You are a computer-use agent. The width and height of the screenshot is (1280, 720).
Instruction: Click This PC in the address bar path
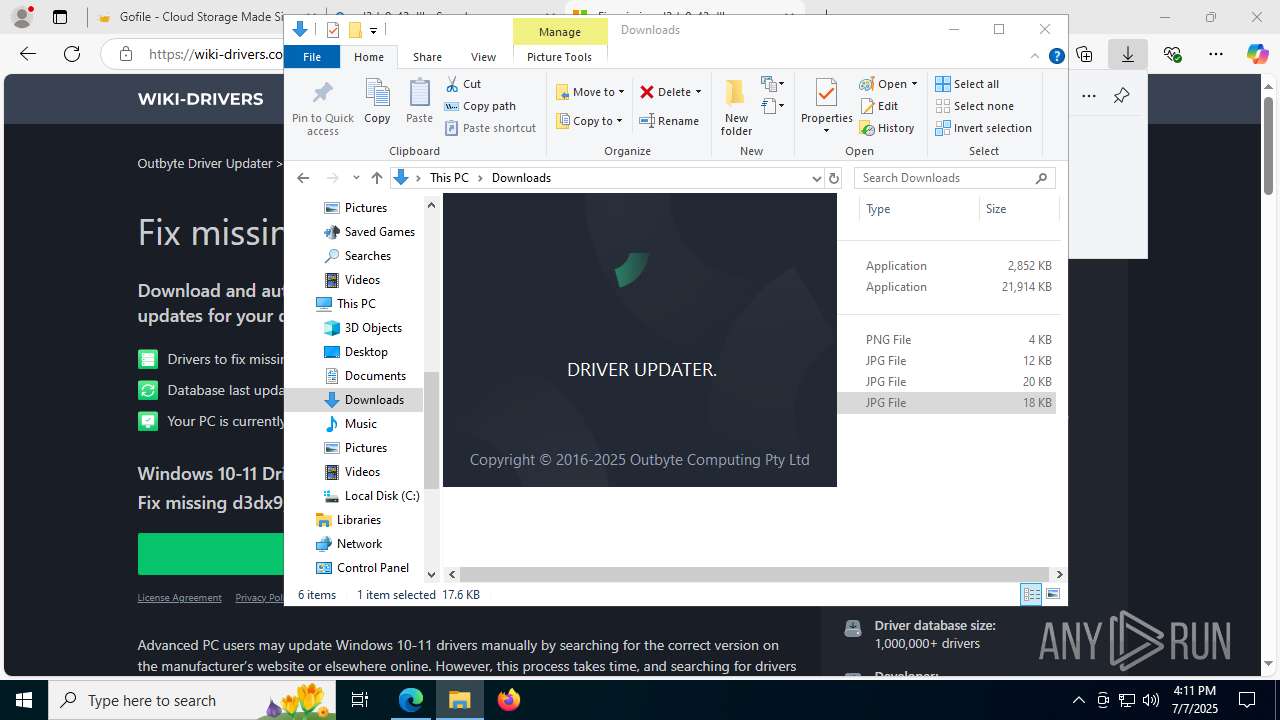click(449, 178)
